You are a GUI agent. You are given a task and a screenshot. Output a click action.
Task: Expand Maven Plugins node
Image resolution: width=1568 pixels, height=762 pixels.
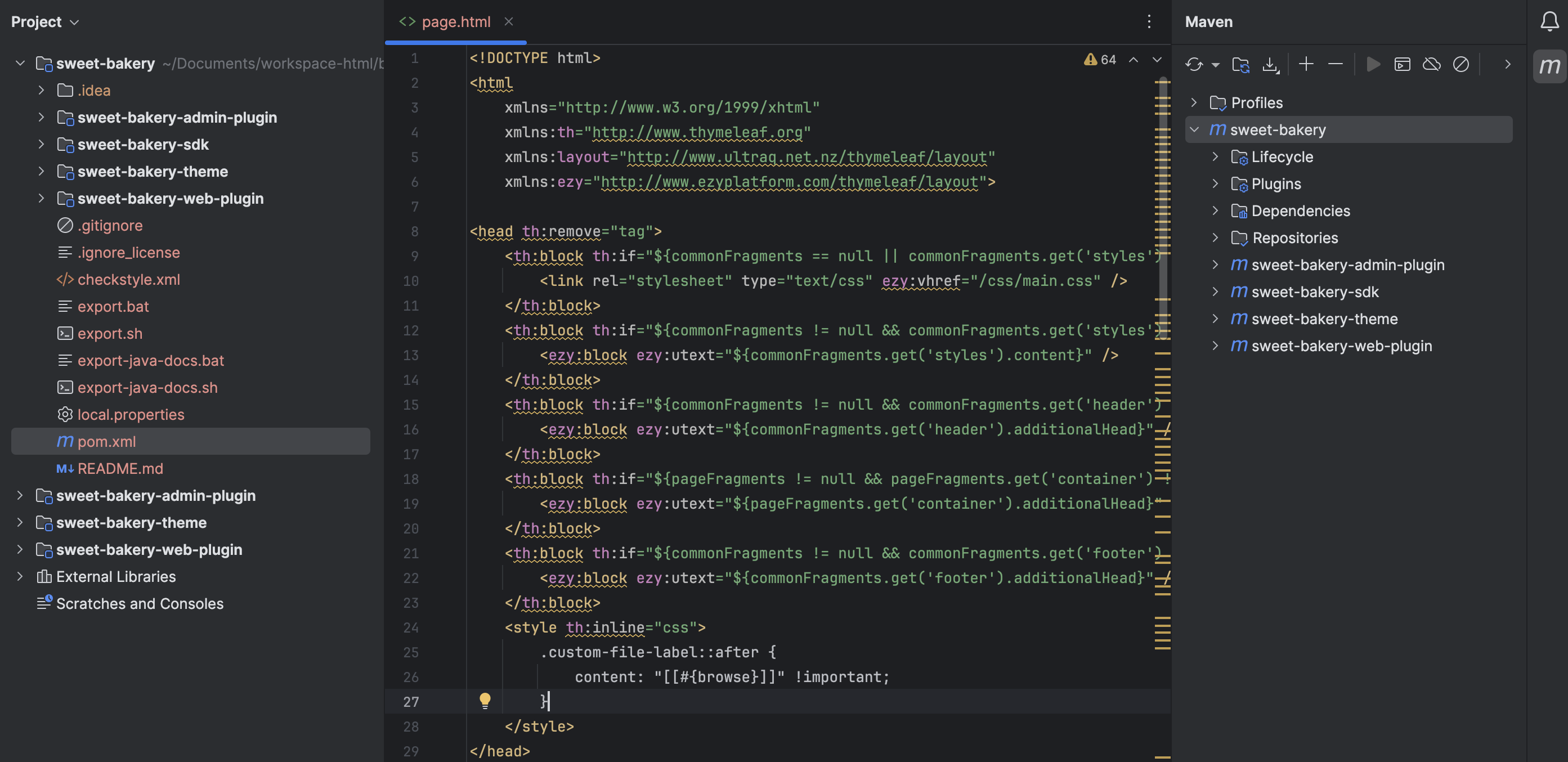click(1215, 183)
